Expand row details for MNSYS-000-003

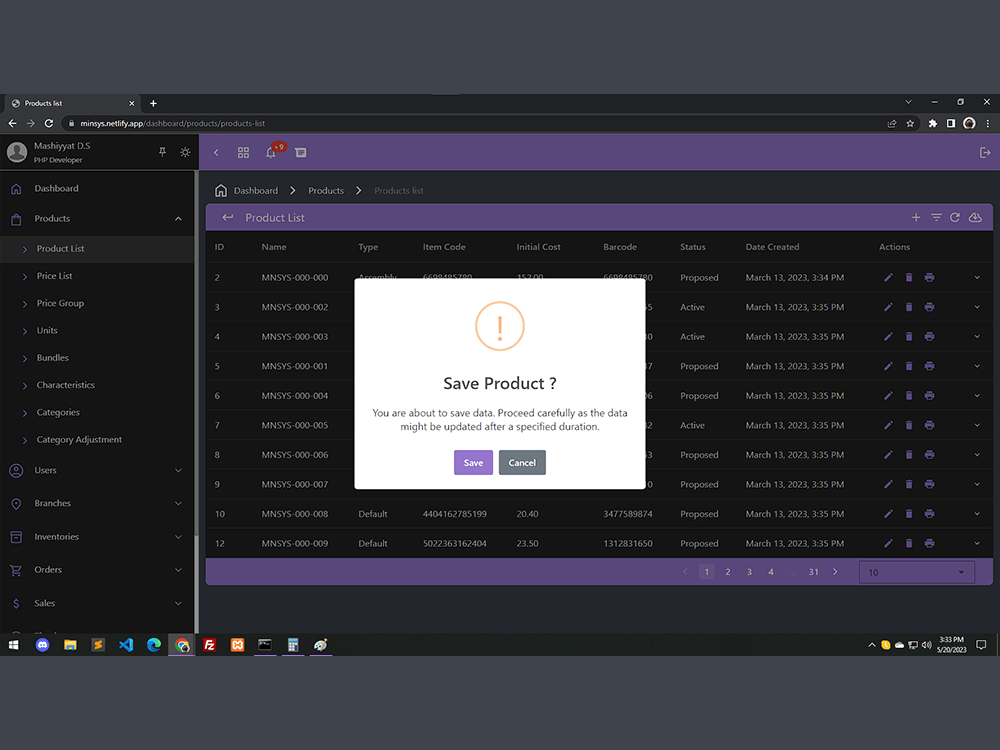click(977, 336)
